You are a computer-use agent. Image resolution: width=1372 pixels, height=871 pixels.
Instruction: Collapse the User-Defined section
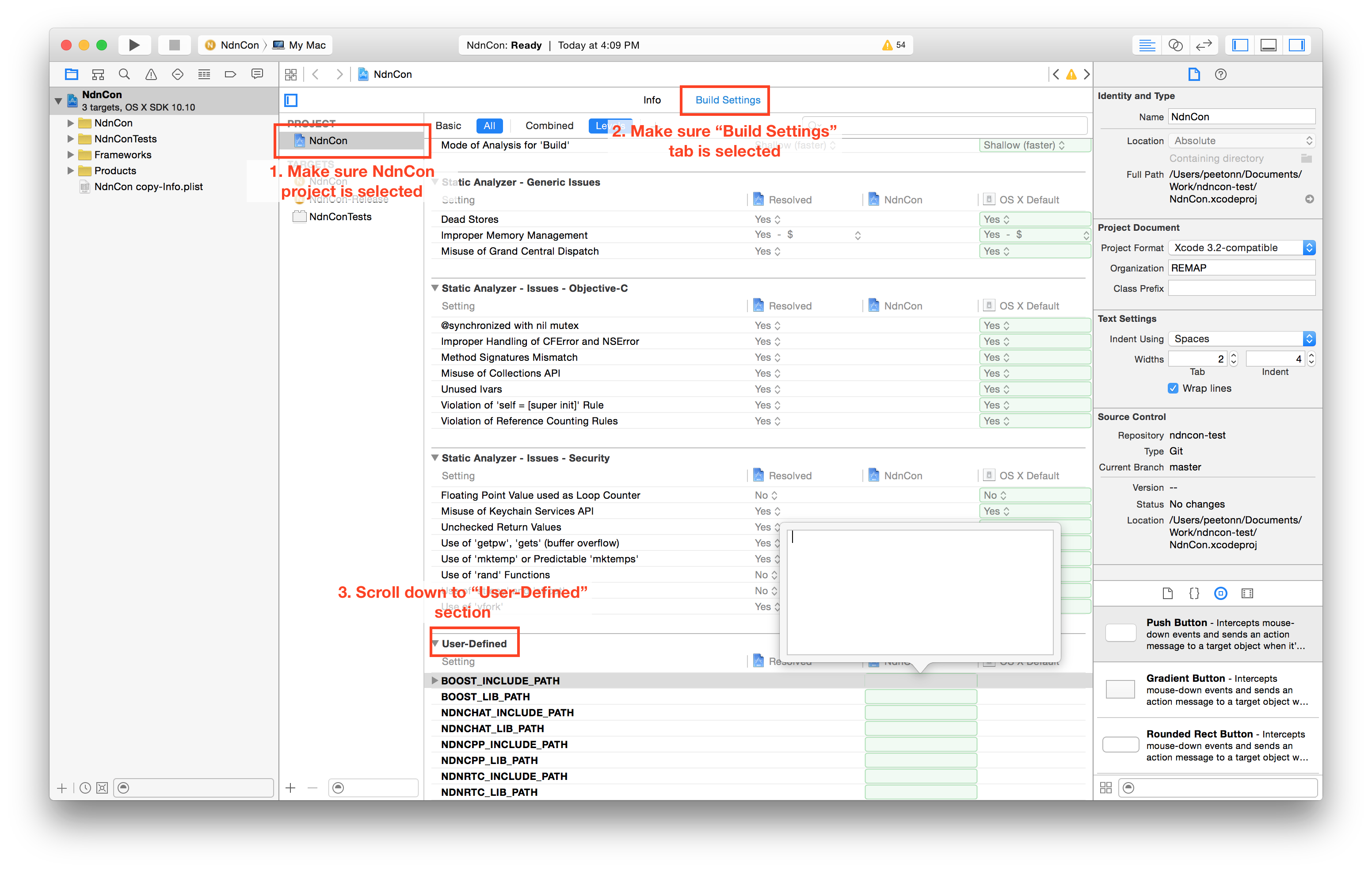434,643
